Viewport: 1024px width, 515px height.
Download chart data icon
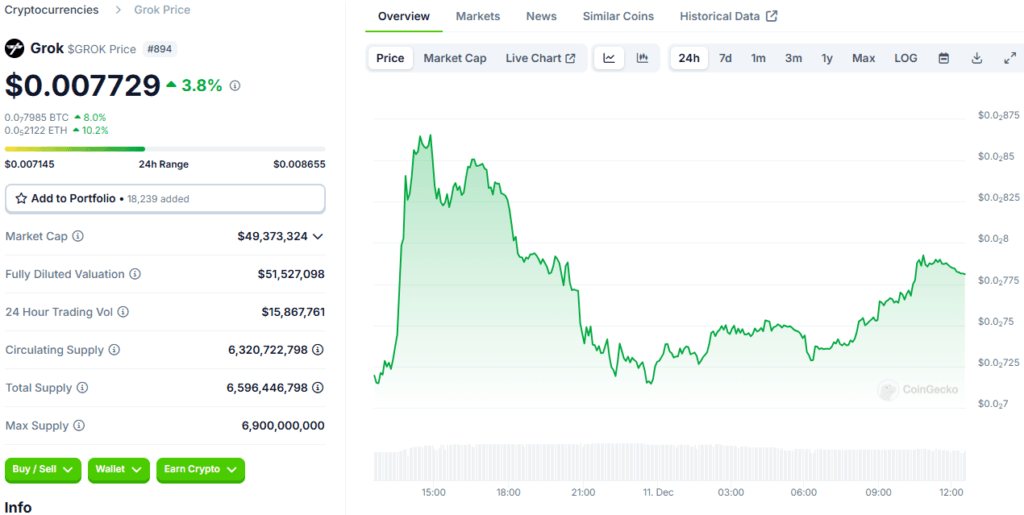[977, 58]
